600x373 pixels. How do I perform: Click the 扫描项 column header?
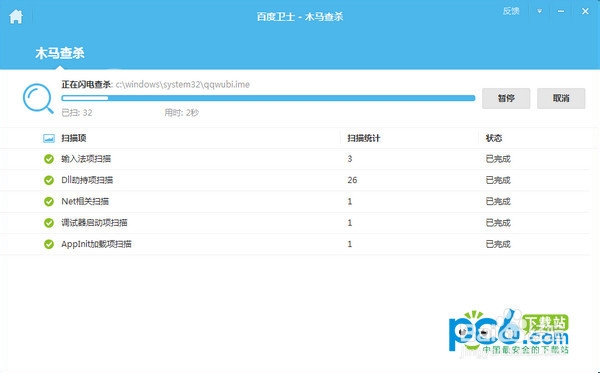(x=73, y=138)
